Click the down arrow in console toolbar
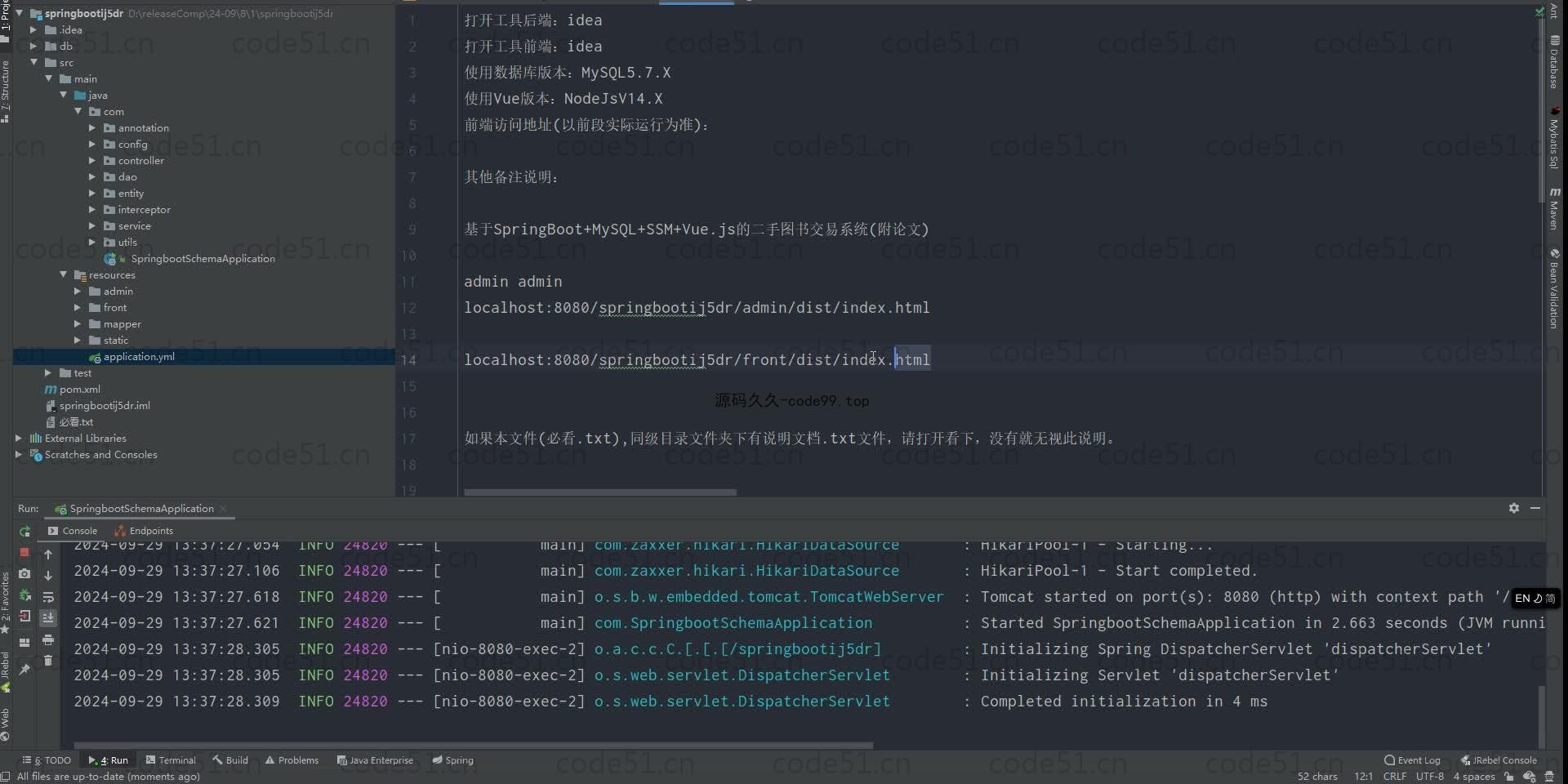This screenshot has width=1568, height=784. (x=48, y=576)
